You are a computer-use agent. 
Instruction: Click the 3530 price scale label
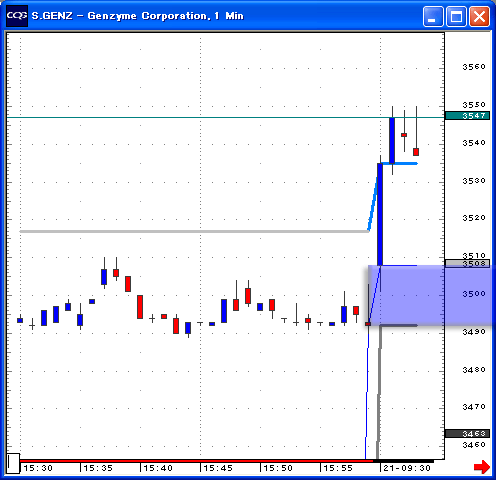(474, 181)
